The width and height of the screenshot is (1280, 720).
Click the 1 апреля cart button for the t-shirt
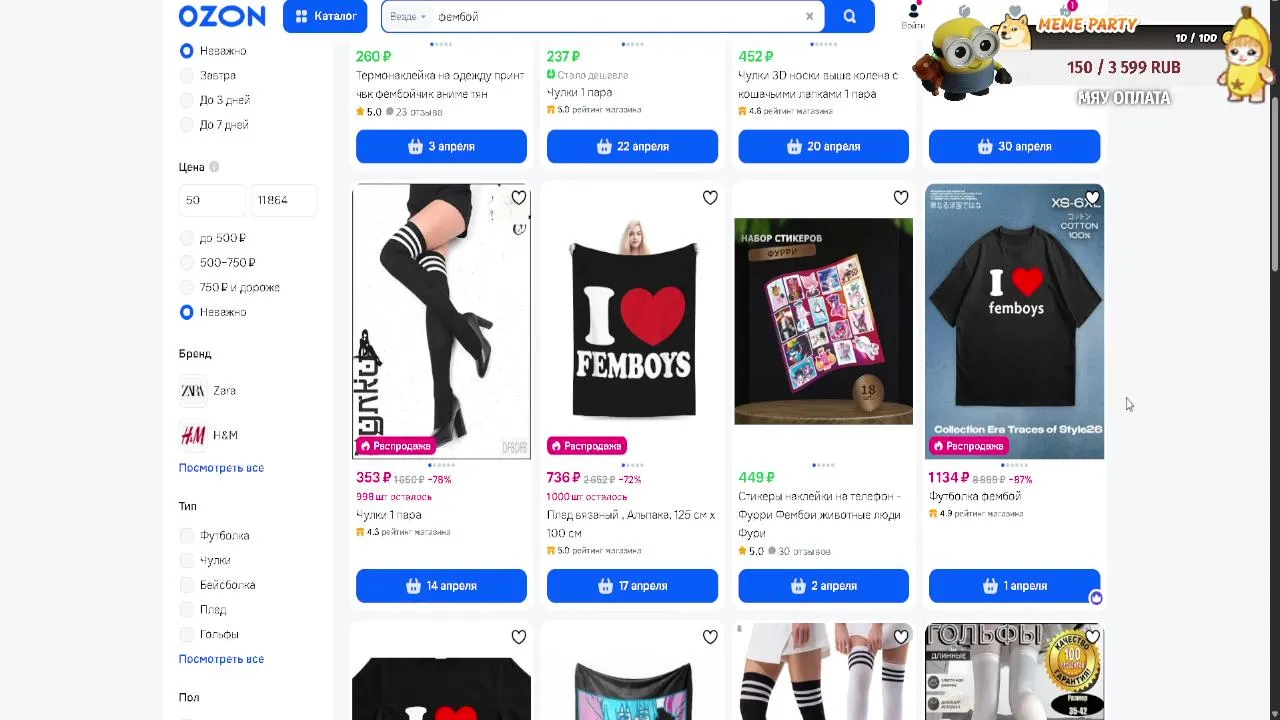[x=1014, y=586]
